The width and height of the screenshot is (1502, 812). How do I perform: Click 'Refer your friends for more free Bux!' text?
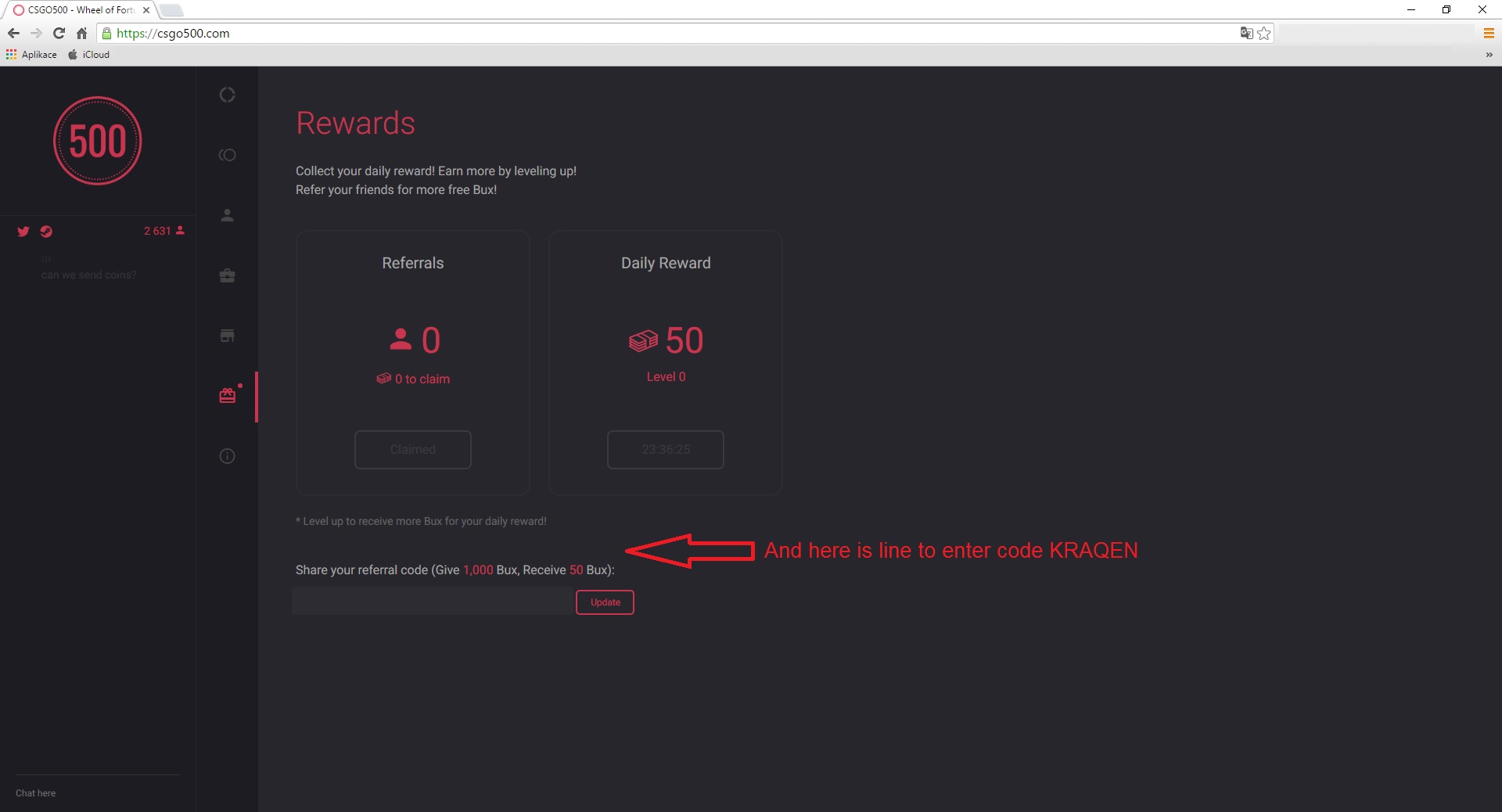396,190
